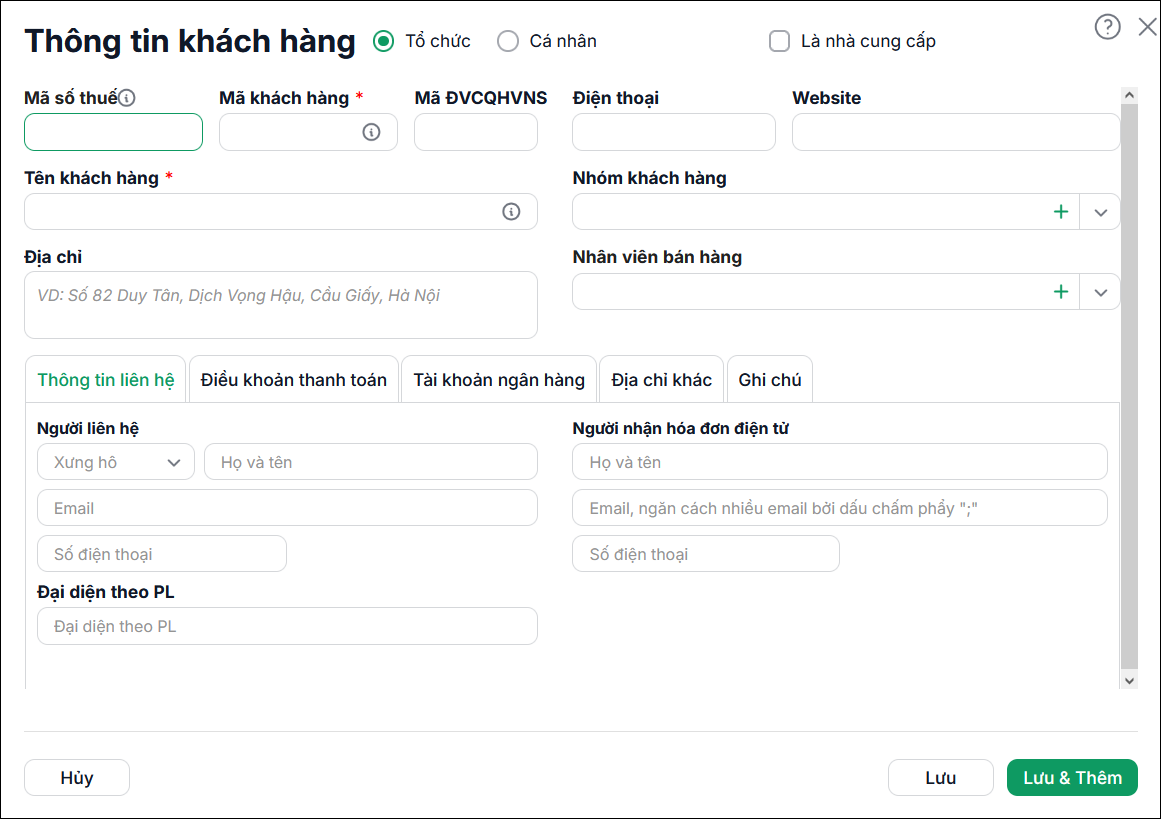Click the scrollbar down arrow
1161x819 pixels.
[1129, 681]
